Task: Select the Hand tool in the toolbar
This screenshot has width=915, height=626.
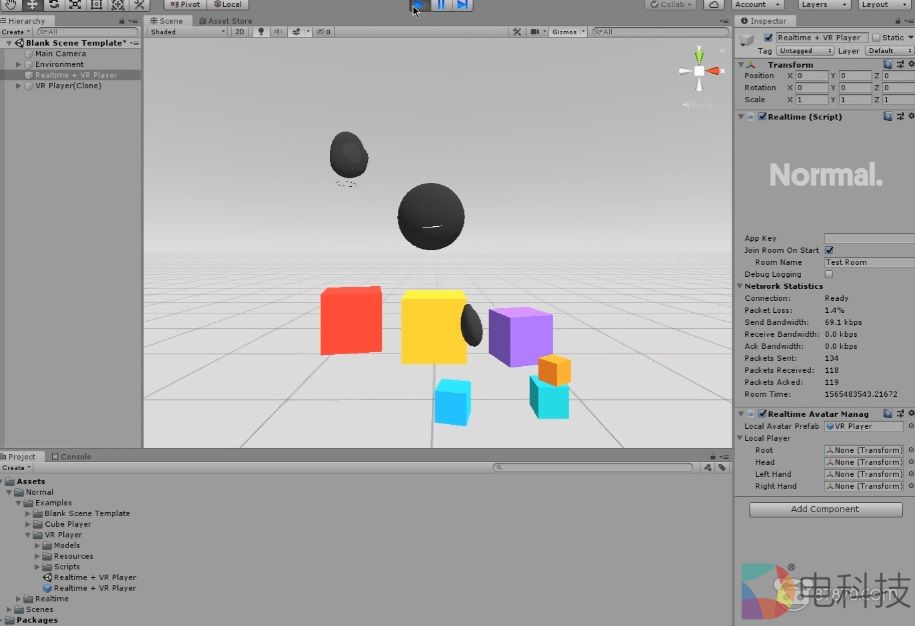Action: point(11,5)
